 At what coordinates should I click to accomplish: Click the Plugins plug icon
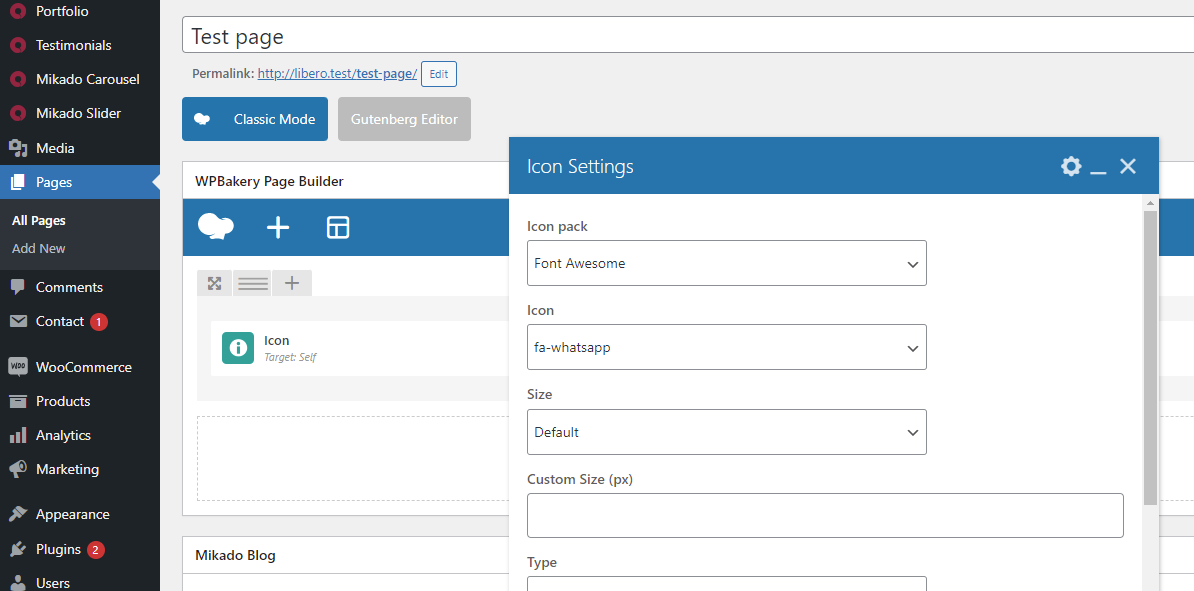pyautogui.click(x=18, y=549)
